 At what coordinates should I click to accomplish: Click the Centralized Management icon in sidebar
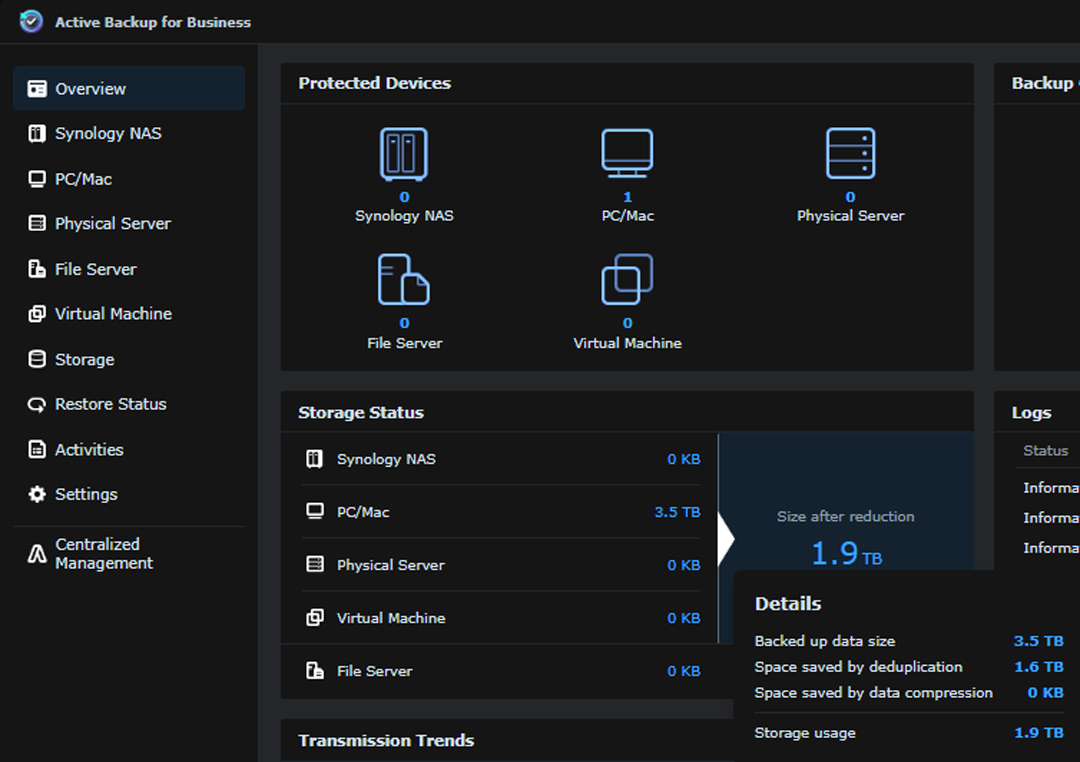click(x=37, y=554)
